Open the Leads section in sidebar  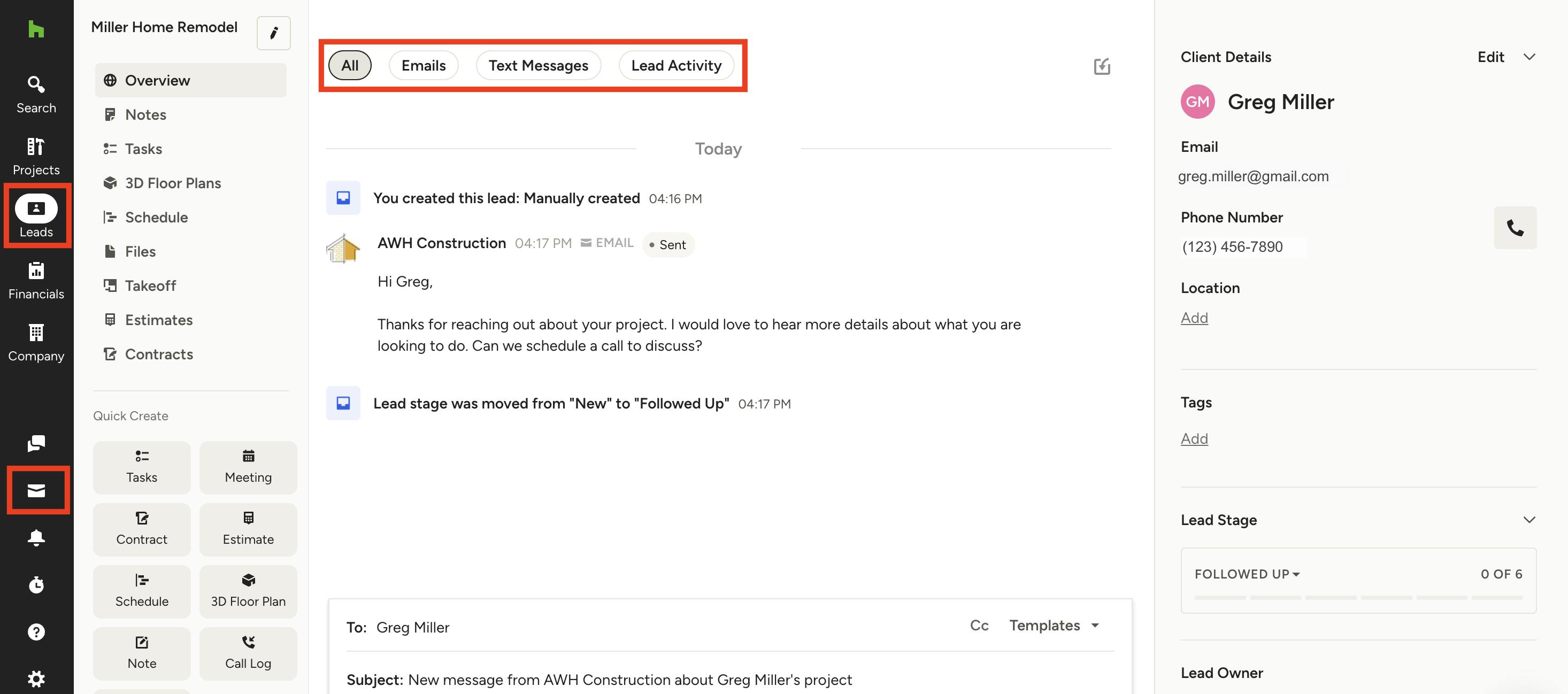[36, 216]
